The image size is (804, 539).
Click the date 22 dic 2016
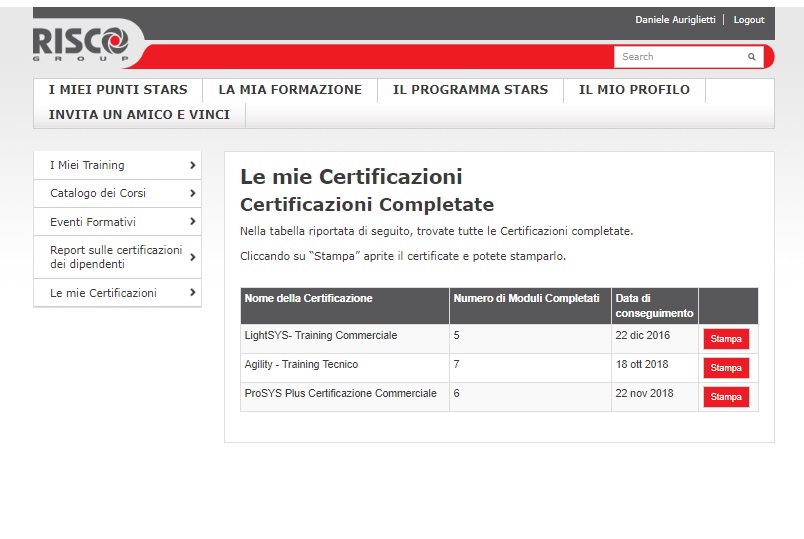[x=642, y=335]
